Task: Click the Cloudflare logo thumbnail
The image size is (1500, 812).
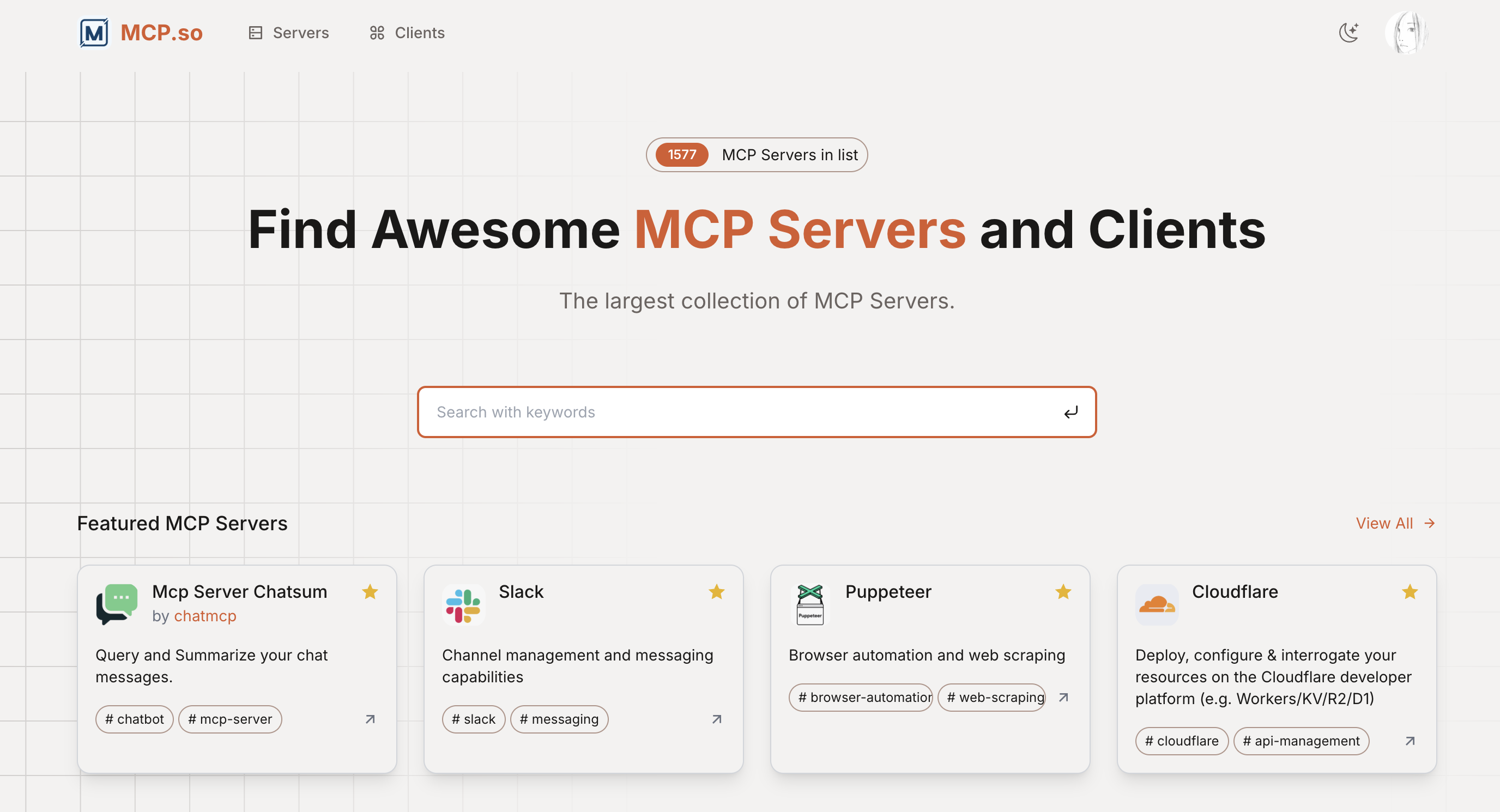Action: tap(1157, 605)
